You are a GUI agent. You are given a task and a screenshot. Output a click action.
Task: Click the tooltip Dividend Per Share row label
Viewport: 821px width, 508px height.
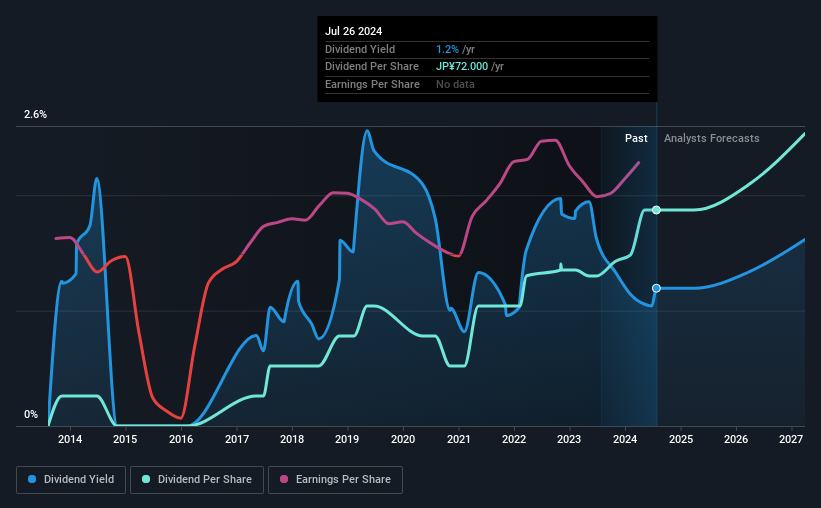pos(372,67)
